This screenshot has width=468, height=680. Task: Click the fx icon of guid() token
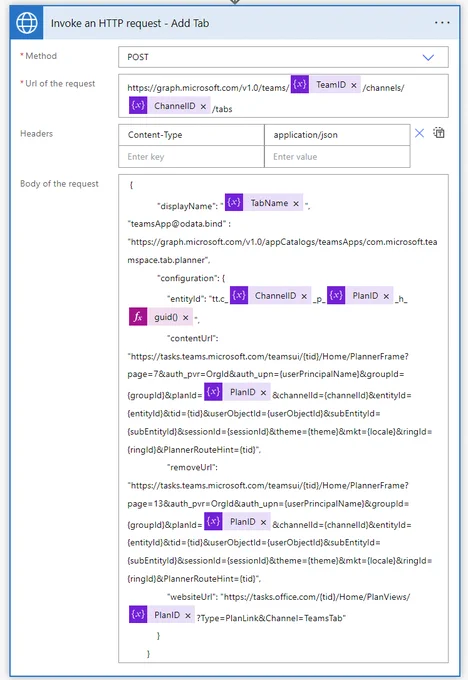138,317
